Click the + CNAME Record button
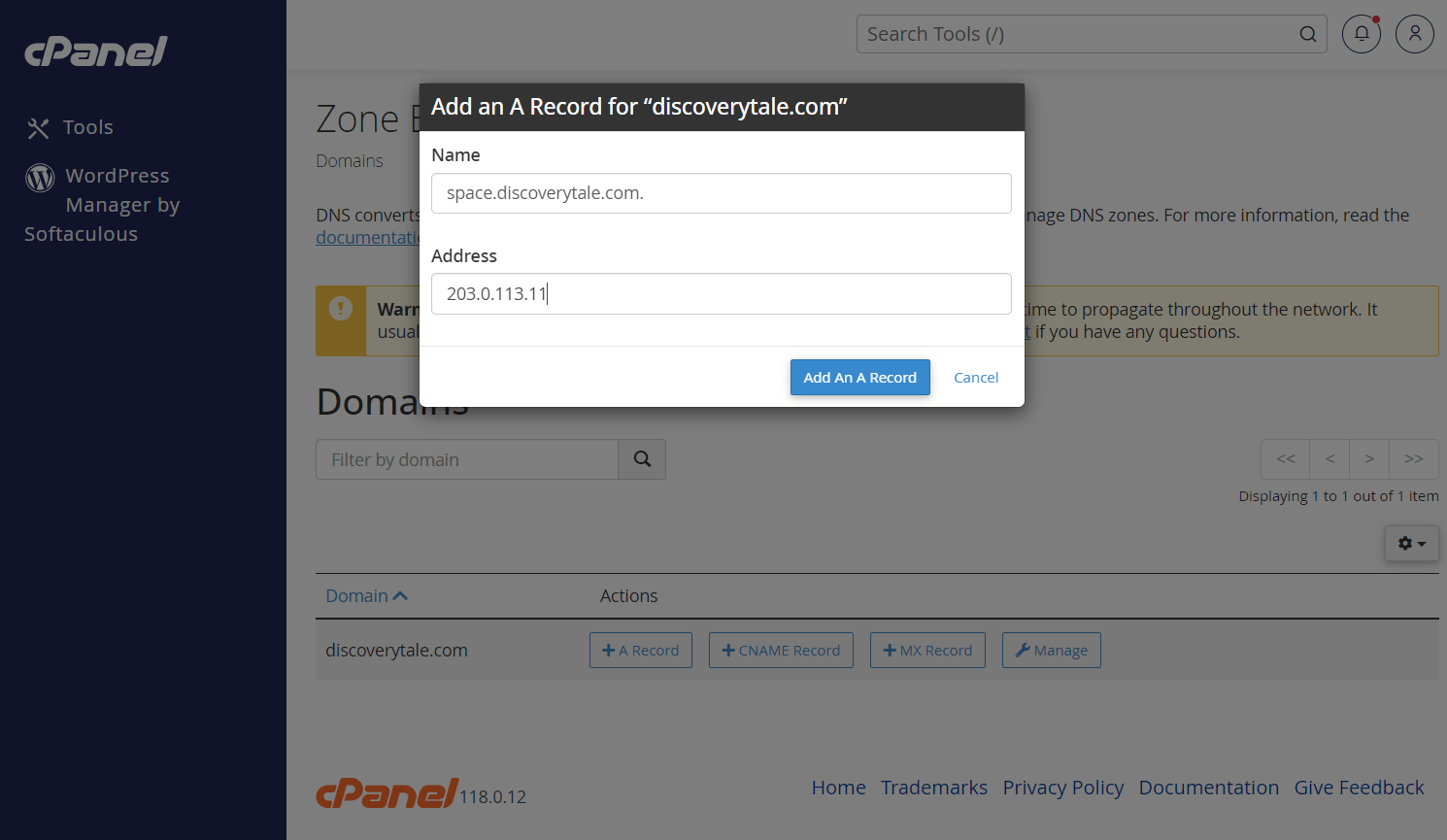1447x840 pixels. [781, 651]
